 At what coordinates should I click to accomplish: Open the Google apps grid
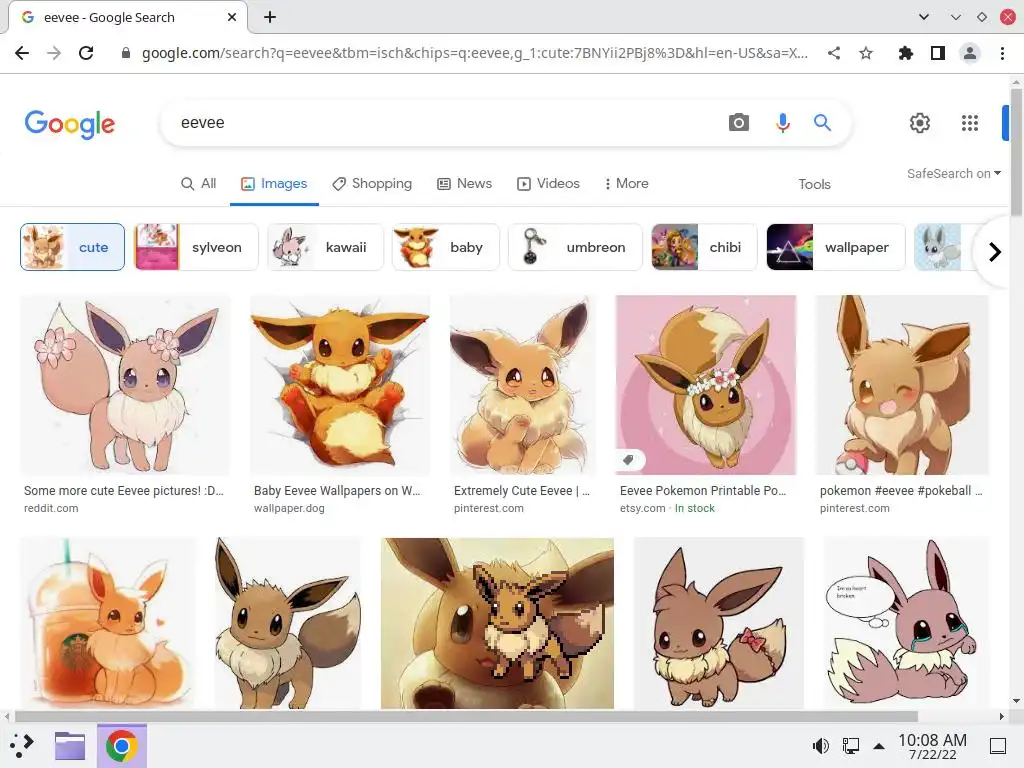point(970,122)
